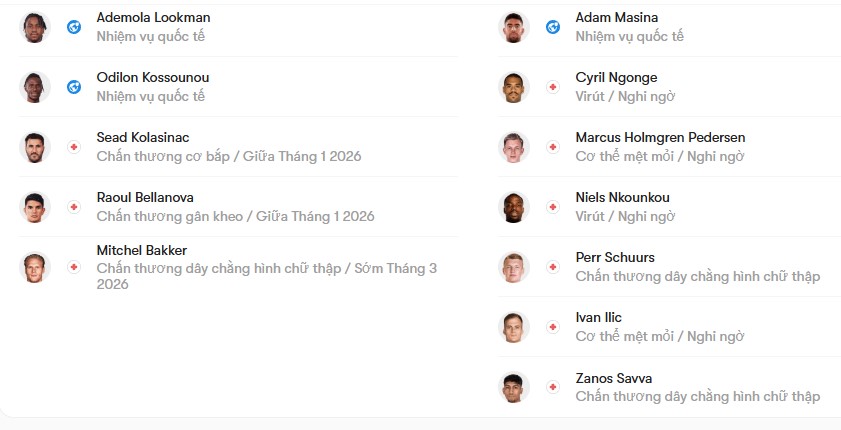Open Marcus Holmgren Pedersen's avatar
Screen dimensions: 841x430
click(x=514, y=147)
